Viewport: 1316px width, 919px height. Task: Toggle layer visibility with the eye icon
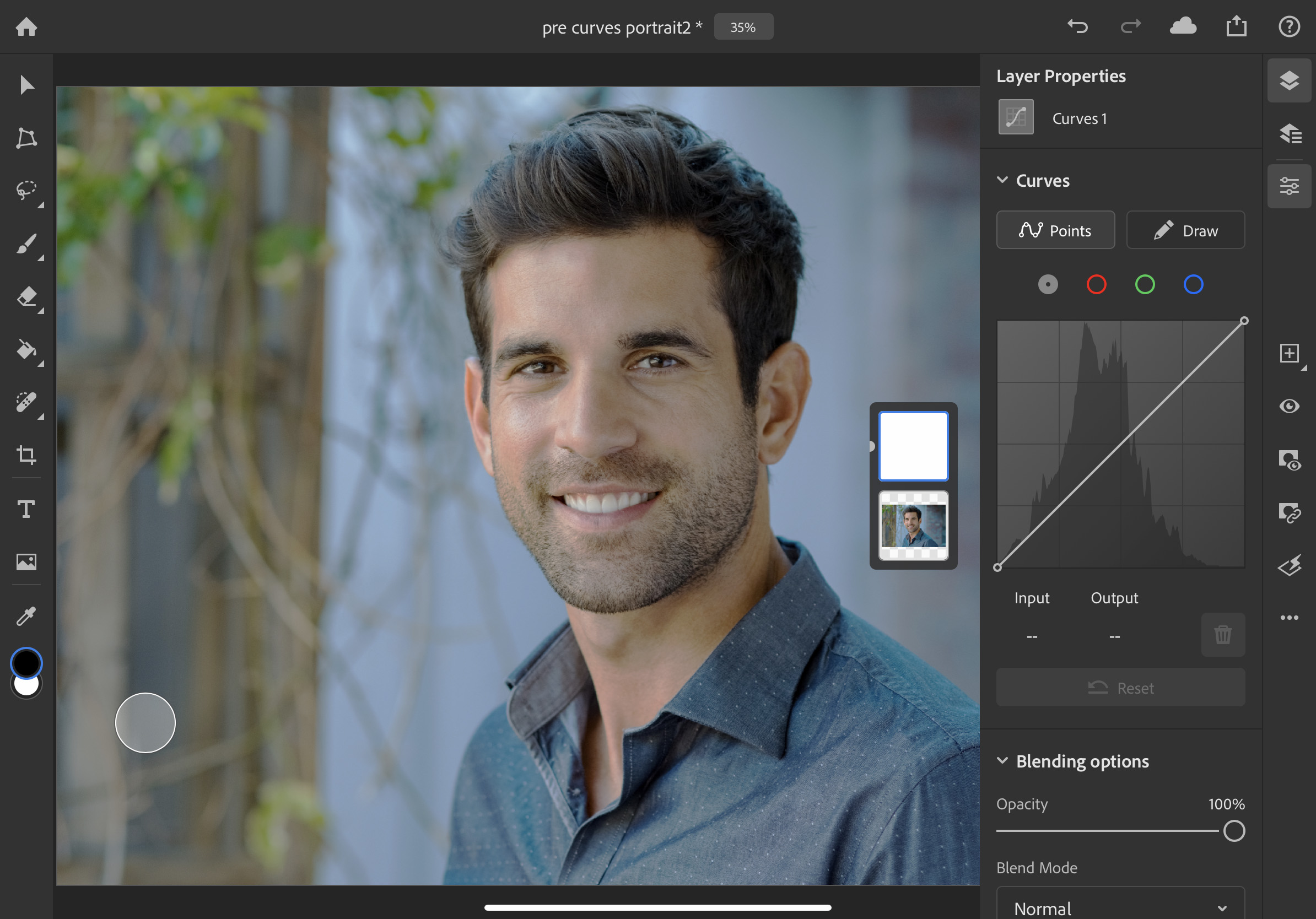(1289, 407)
